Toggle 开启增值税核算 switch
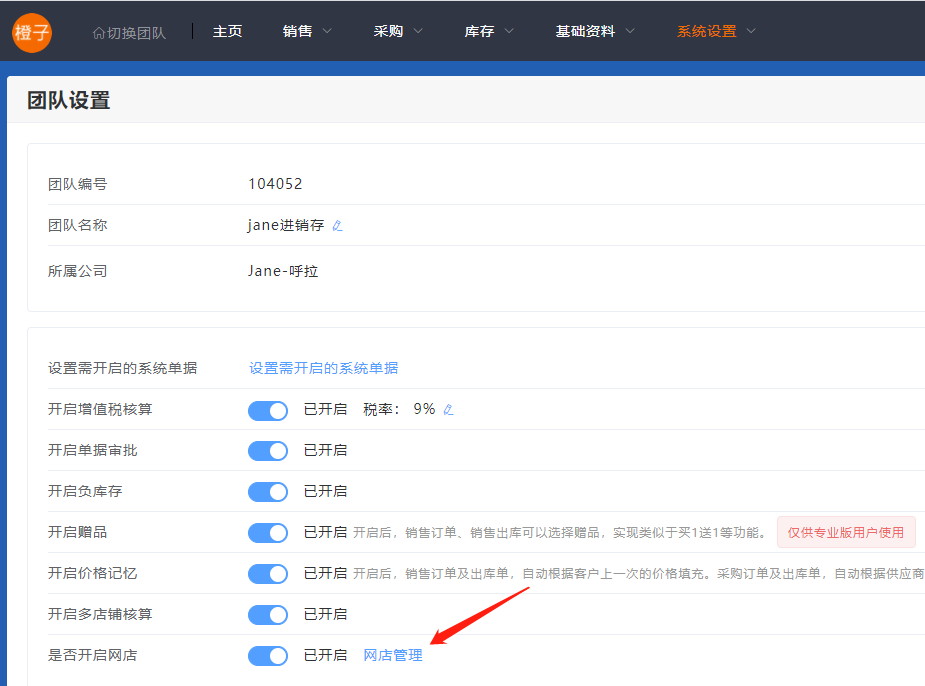 (x=268, y=410)
